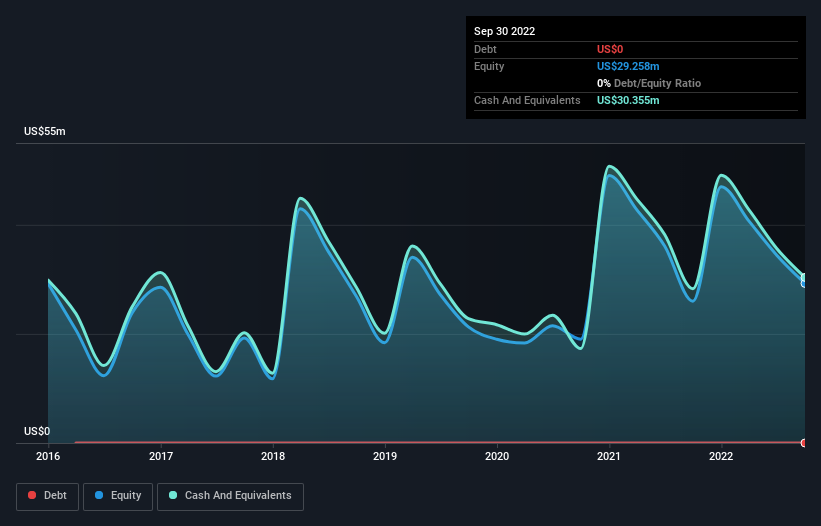Image resolution: width=821 pixels, height=526 pixels.
Task: Click the 2019 x-axis label
Action: click(385, 456)
